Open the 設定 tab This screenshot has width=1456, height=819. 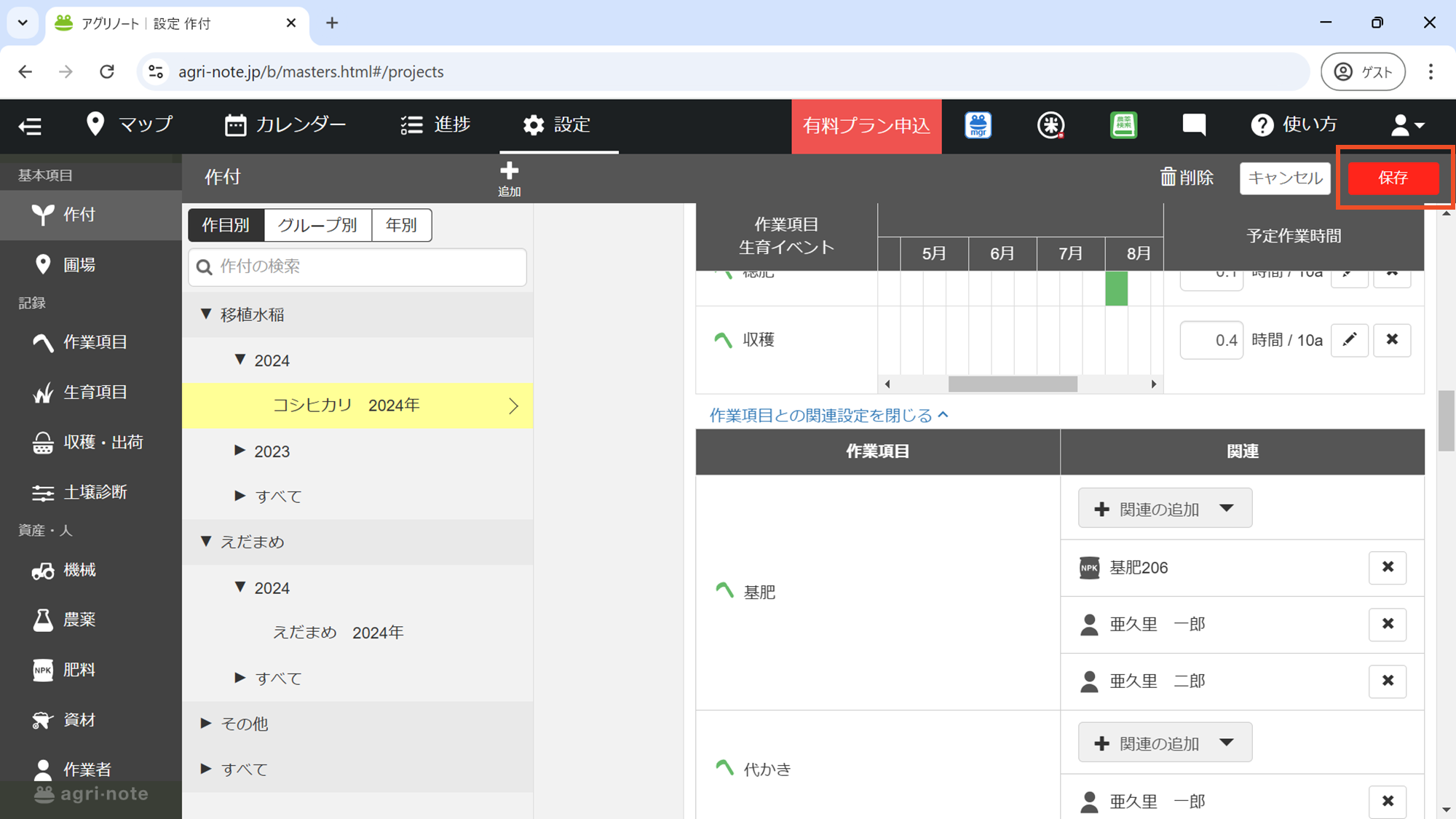(x=557, y=124)
